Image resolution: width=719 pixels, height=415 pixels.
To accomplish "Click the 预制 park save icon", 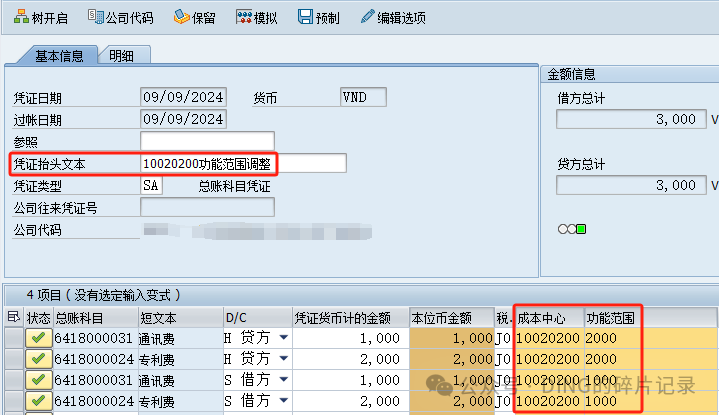I will (305, 17).
